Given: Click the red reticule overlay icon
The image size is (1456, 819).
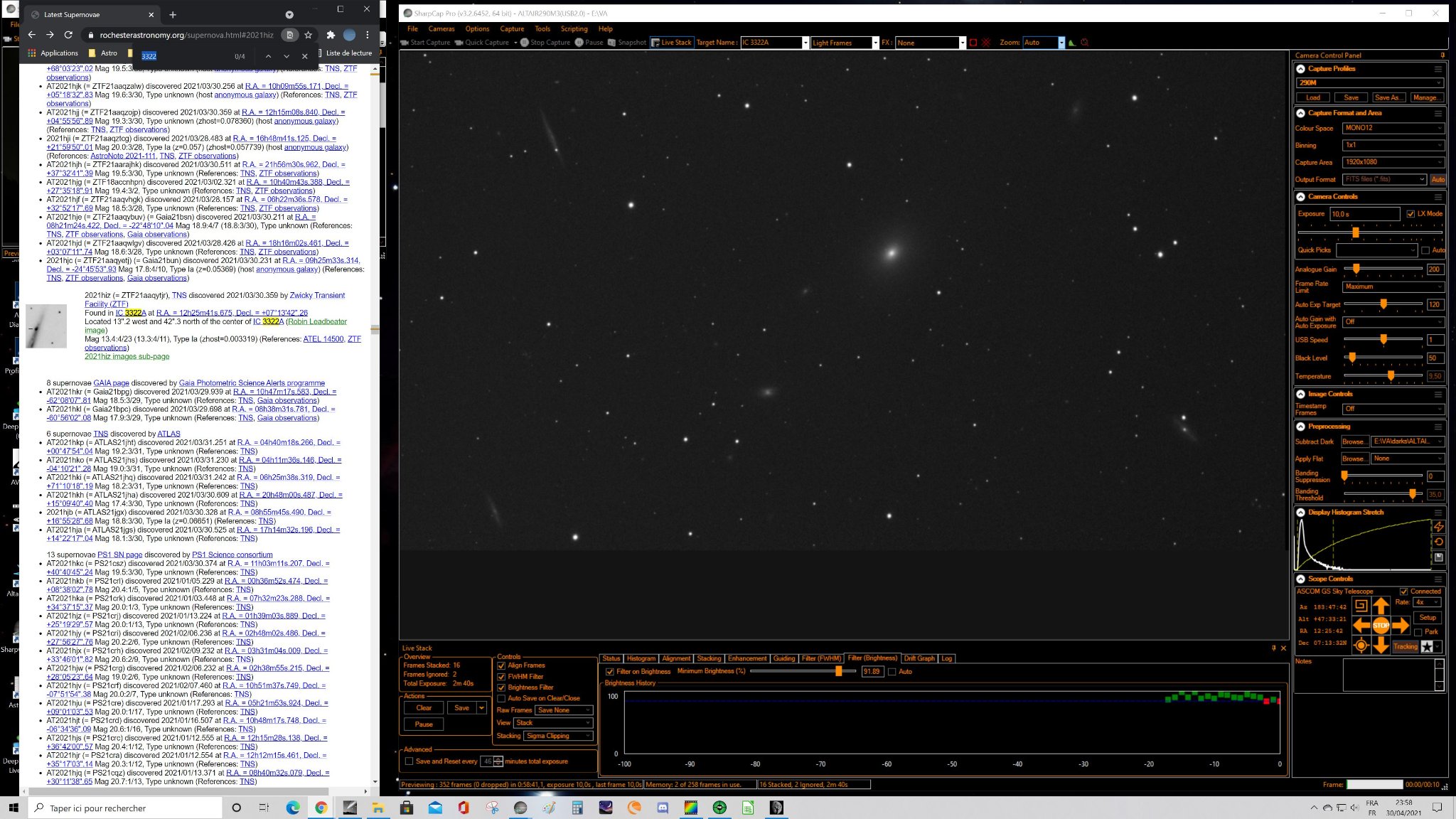Looking at the screenshot, I should point(986,43).
